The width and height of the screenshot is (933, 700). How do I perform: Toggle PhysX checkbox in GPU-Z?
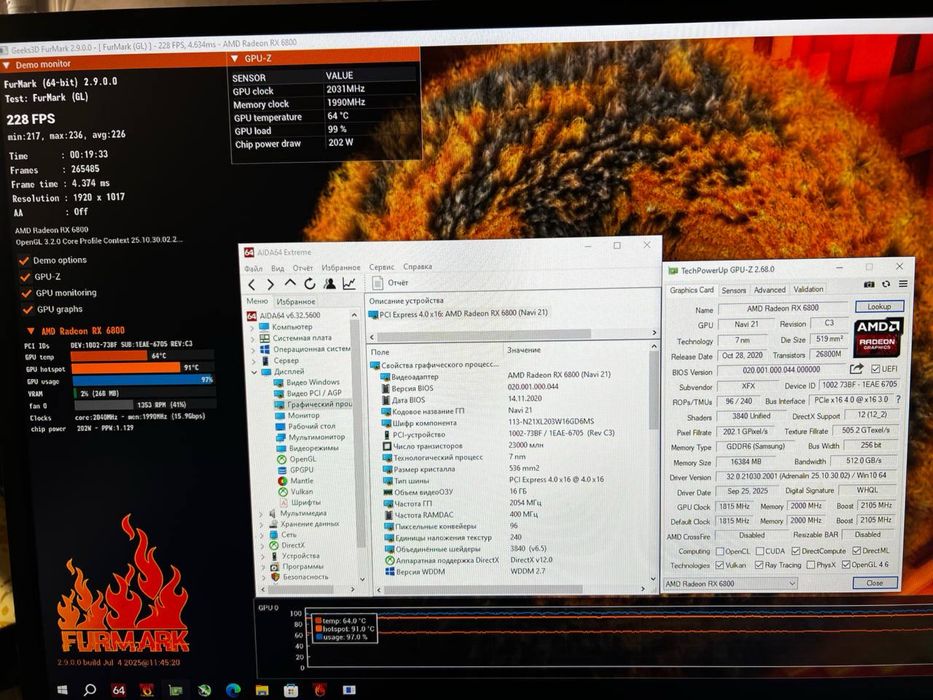pyautogui.click(x=810, y=565)
